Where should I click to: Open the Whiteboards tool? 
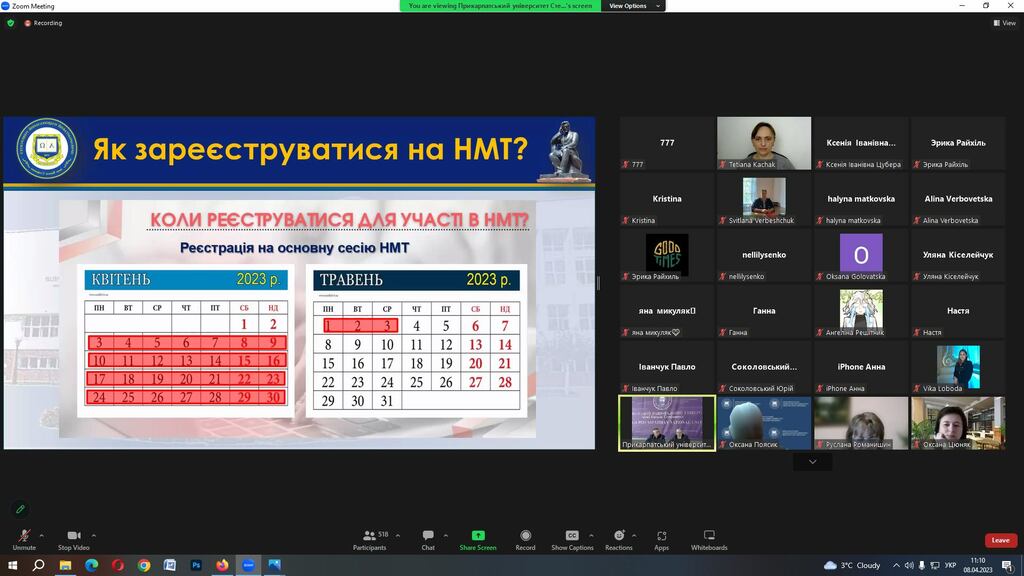pyautogui.click(x=709, y=540)
